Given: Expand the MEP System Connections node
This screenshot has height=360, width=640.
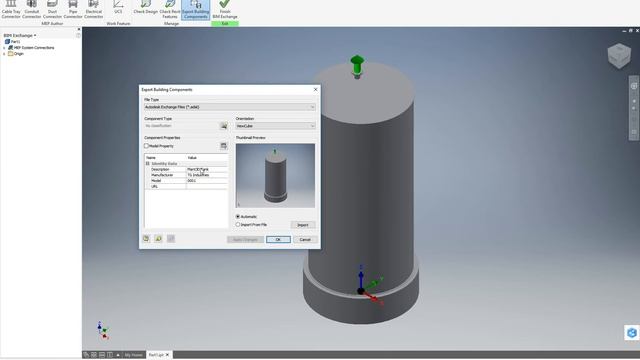Looking at the screenshot, I should [x=4, y=48].
